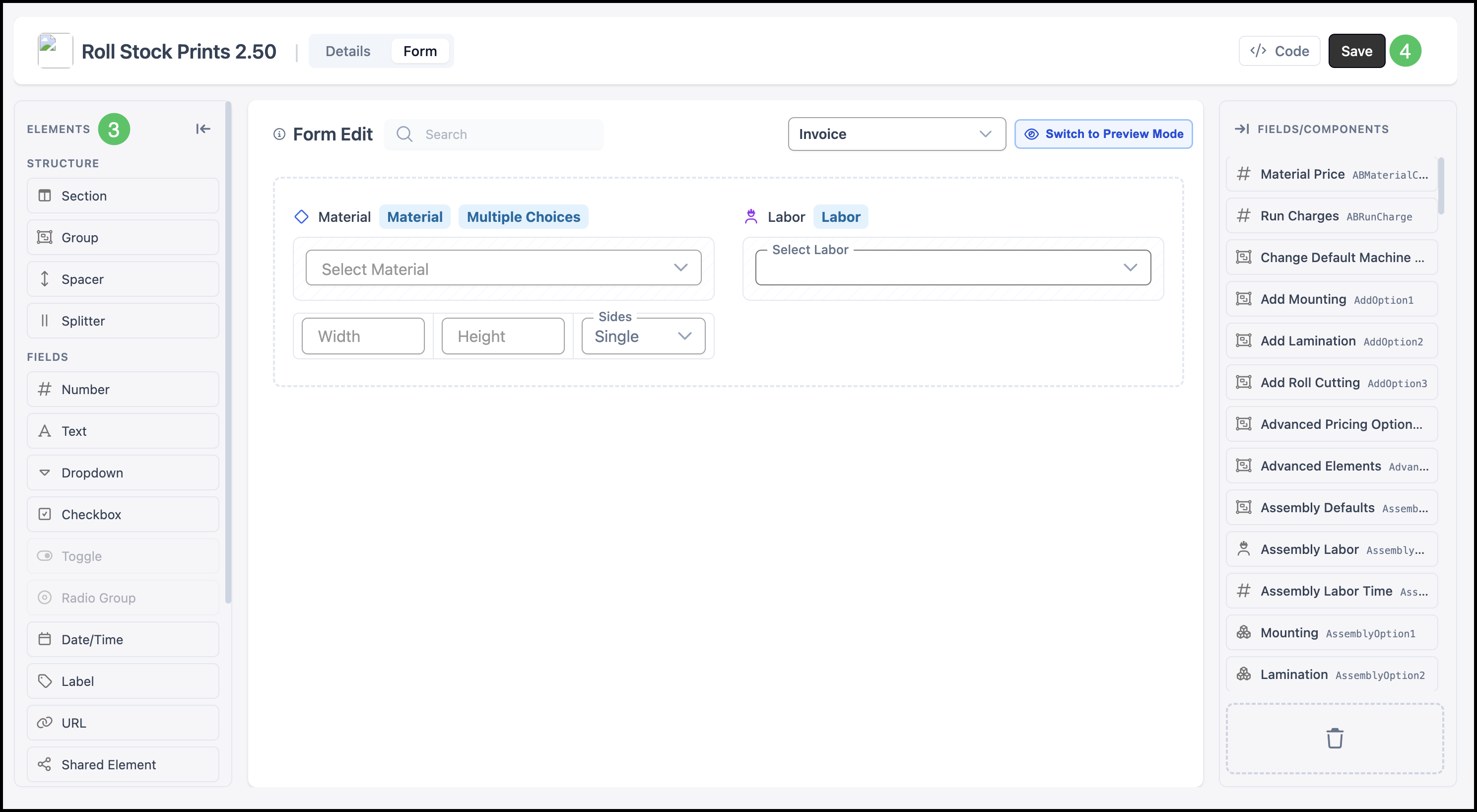Open the Code view button
The height and width of the screenshot is (812, 1477).
(x=1280, y=51)
